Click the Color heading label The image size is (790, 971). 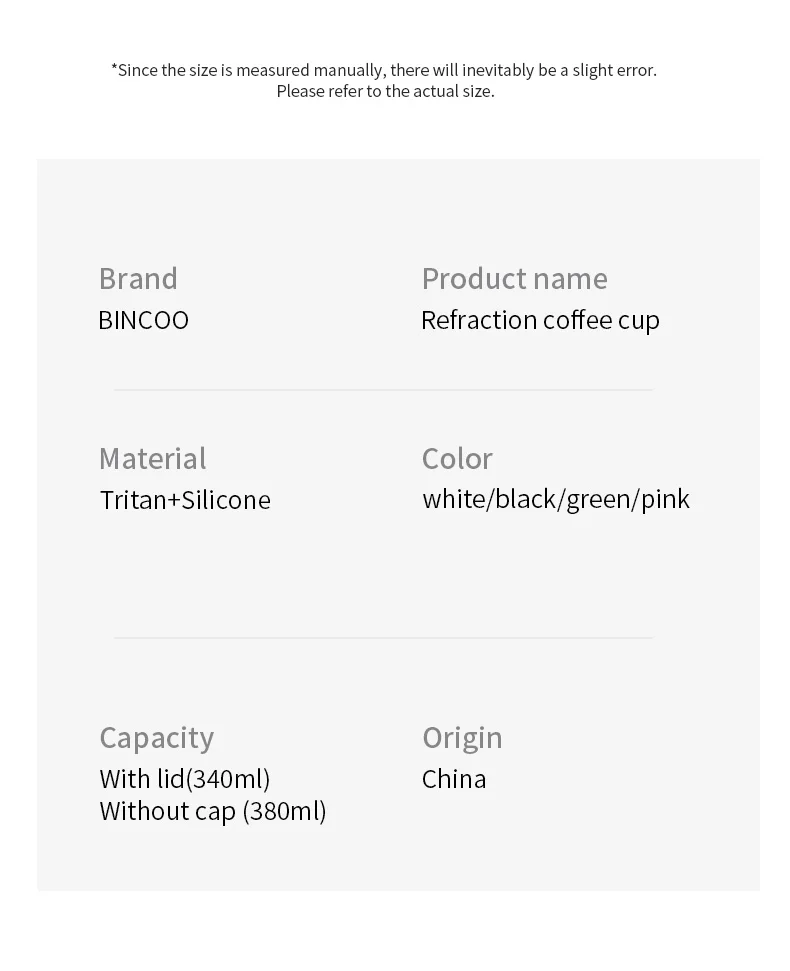[457, 459]
